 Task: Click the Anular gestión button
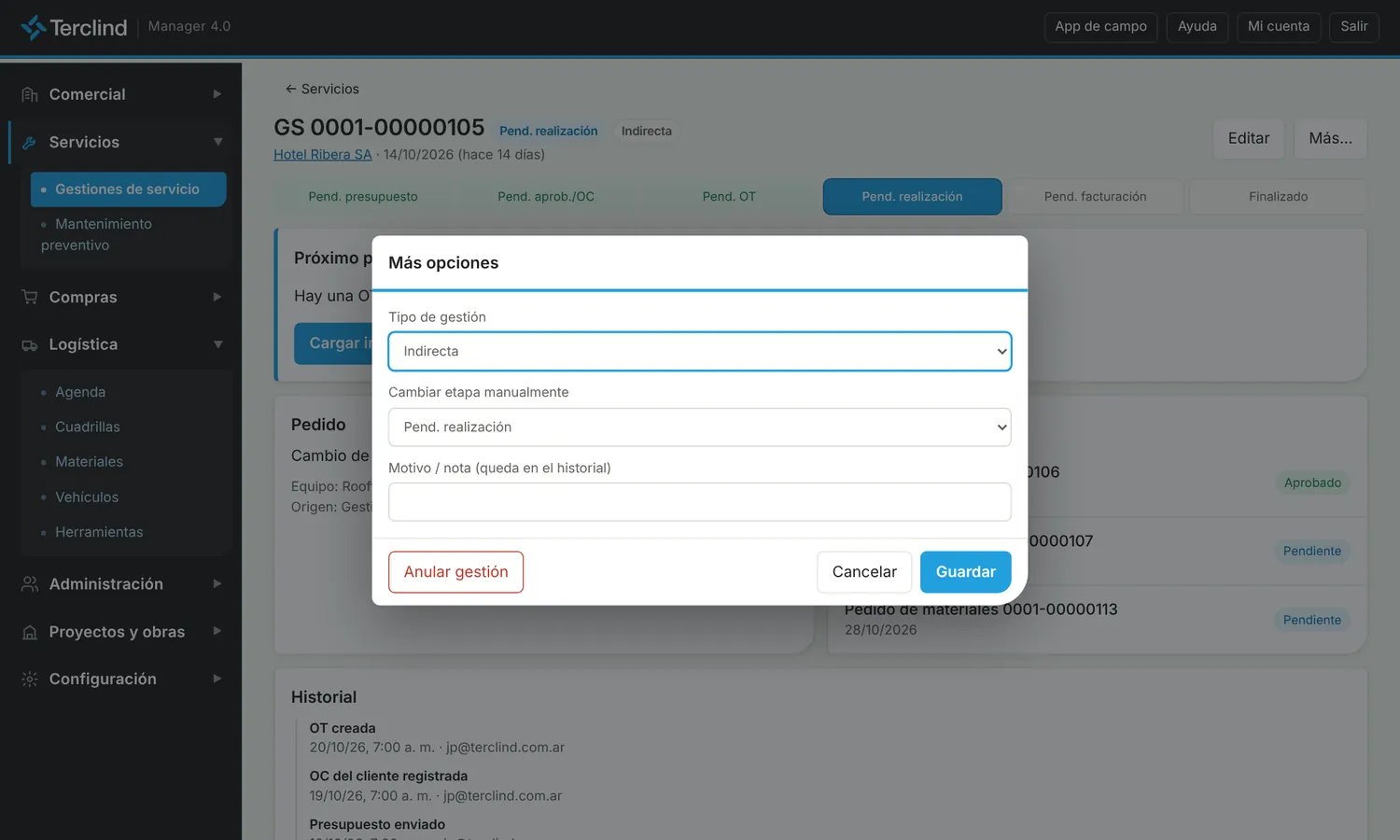[456, 572]
